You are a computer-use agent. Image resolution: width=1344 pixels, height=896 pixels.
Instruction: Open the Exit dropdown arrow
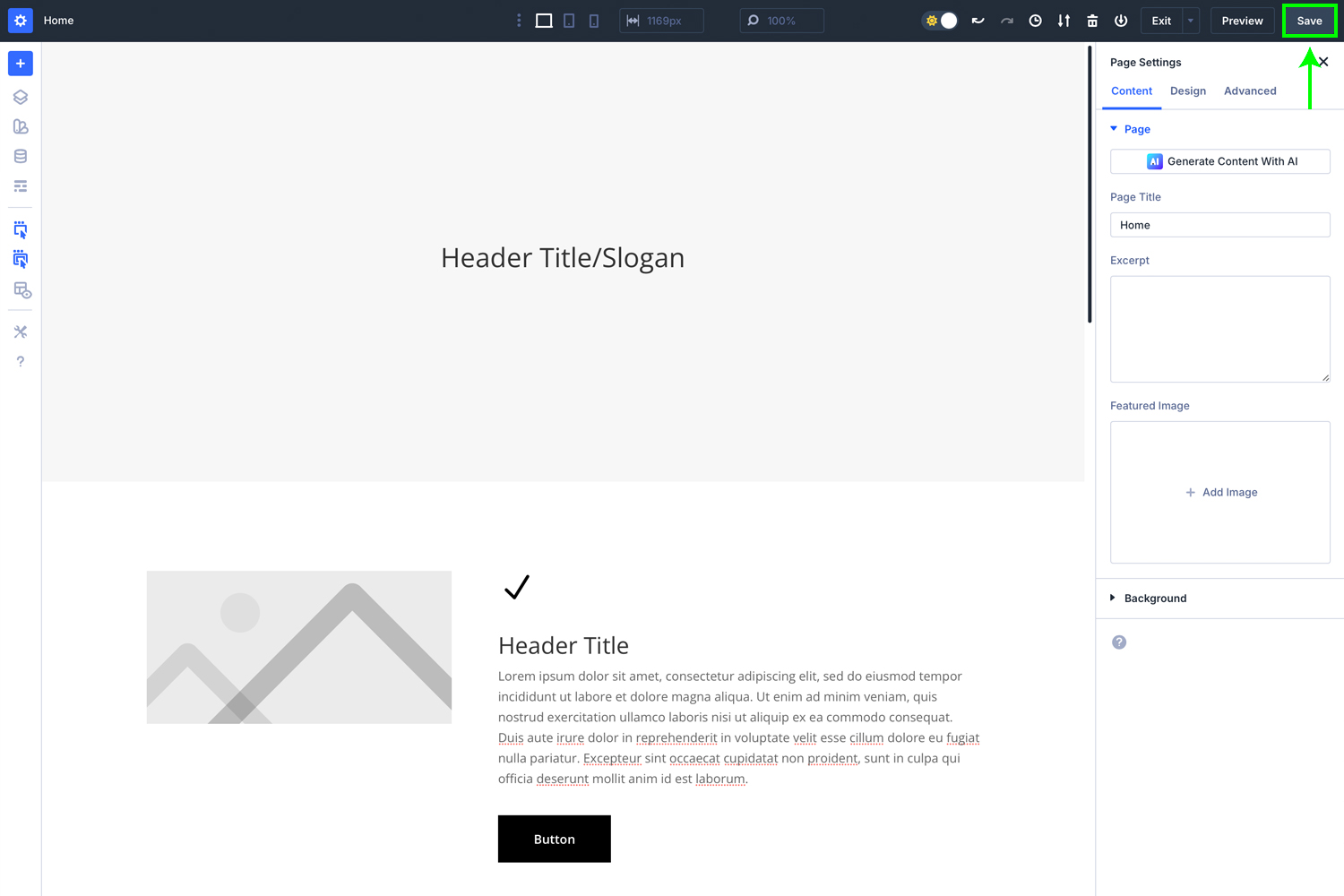[1192, 20]
